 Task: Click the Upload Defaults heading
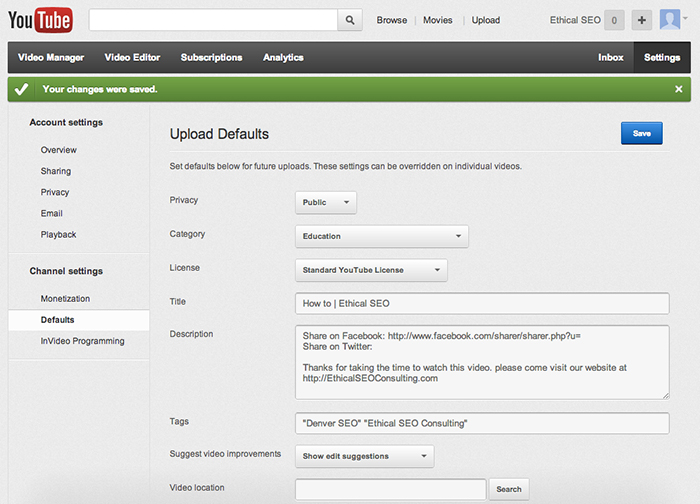pyautogui.click(x=219, y=134)
